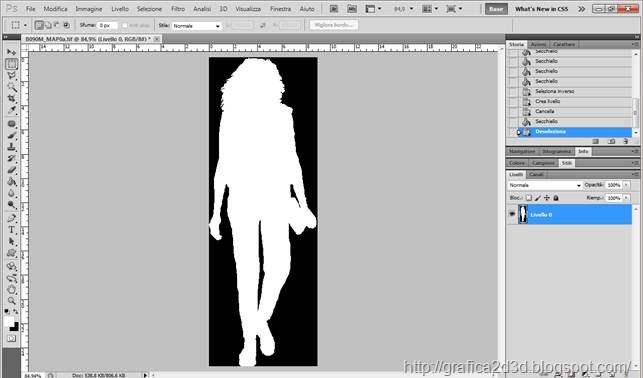Toggle lock image pixels

coord(538,198)
